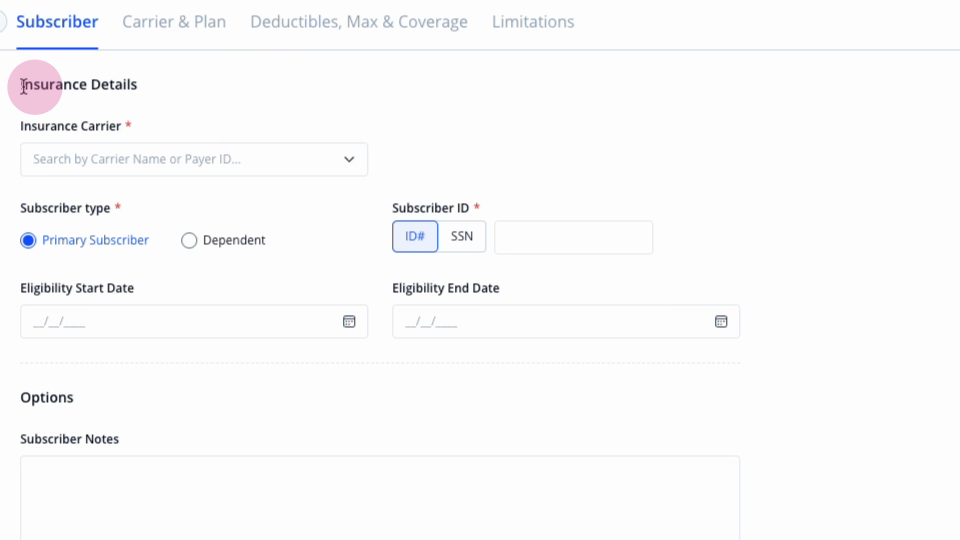The width and height of the screenshot is (960, 540).
Task: Click into the Eligibility End Date field
Action: click(x=566, y=321)
